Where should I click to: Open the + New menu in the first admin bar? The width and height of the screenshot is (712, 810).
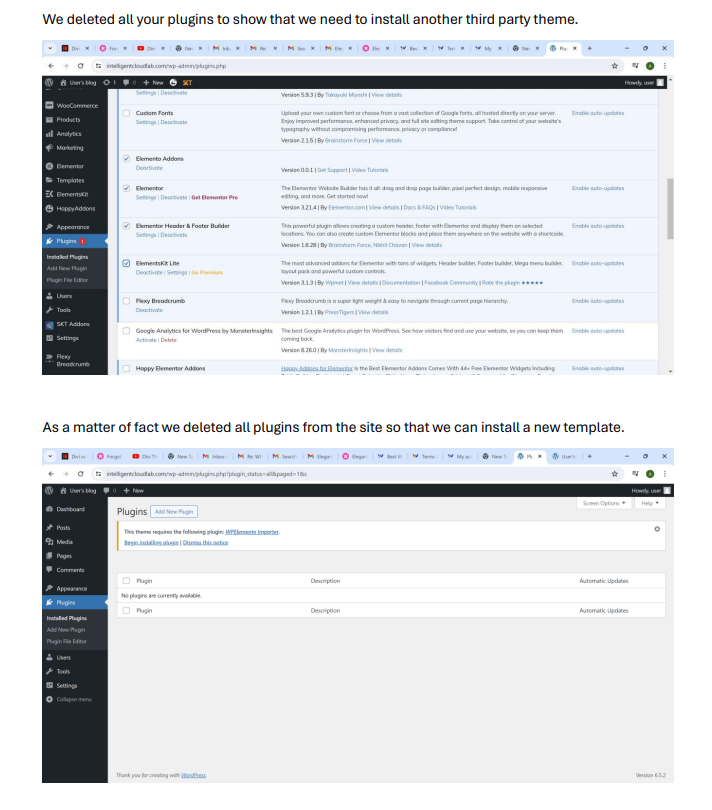coord(153,83)
